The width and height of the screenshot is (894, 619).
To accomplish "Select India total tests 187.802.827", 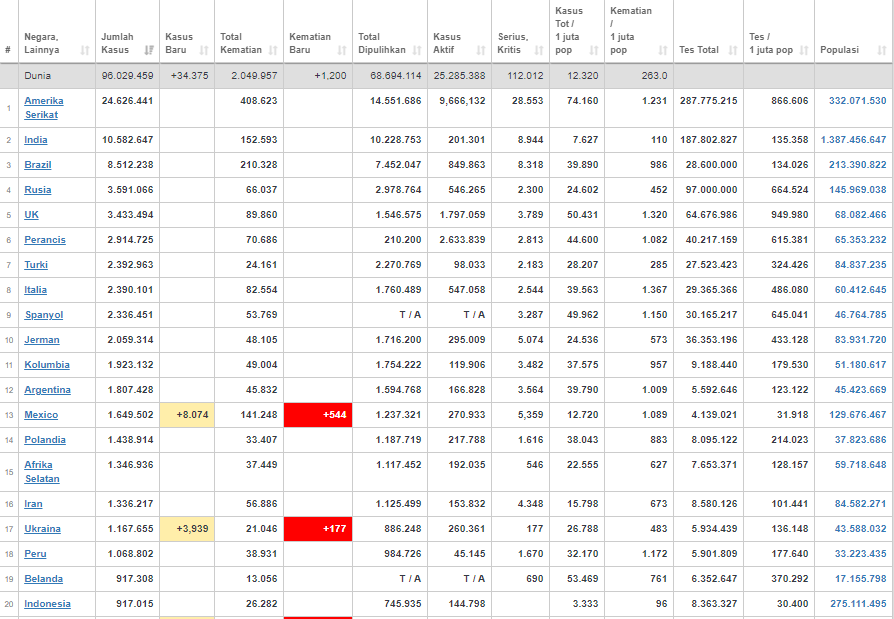I will pyautogui.click(x=709, y=140).
